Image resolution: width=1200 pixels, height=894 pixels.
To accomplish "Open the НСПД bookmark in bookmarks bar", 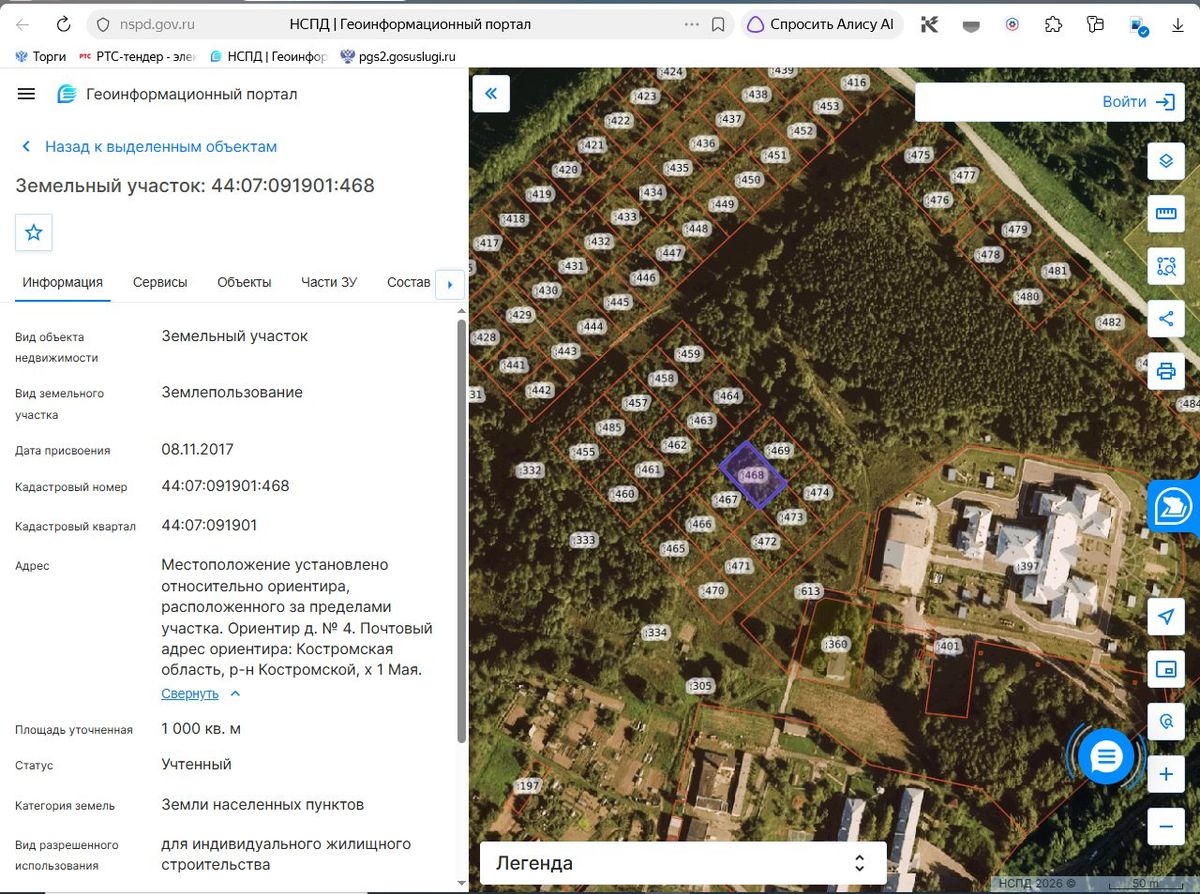I will click(x=269, y=56).
